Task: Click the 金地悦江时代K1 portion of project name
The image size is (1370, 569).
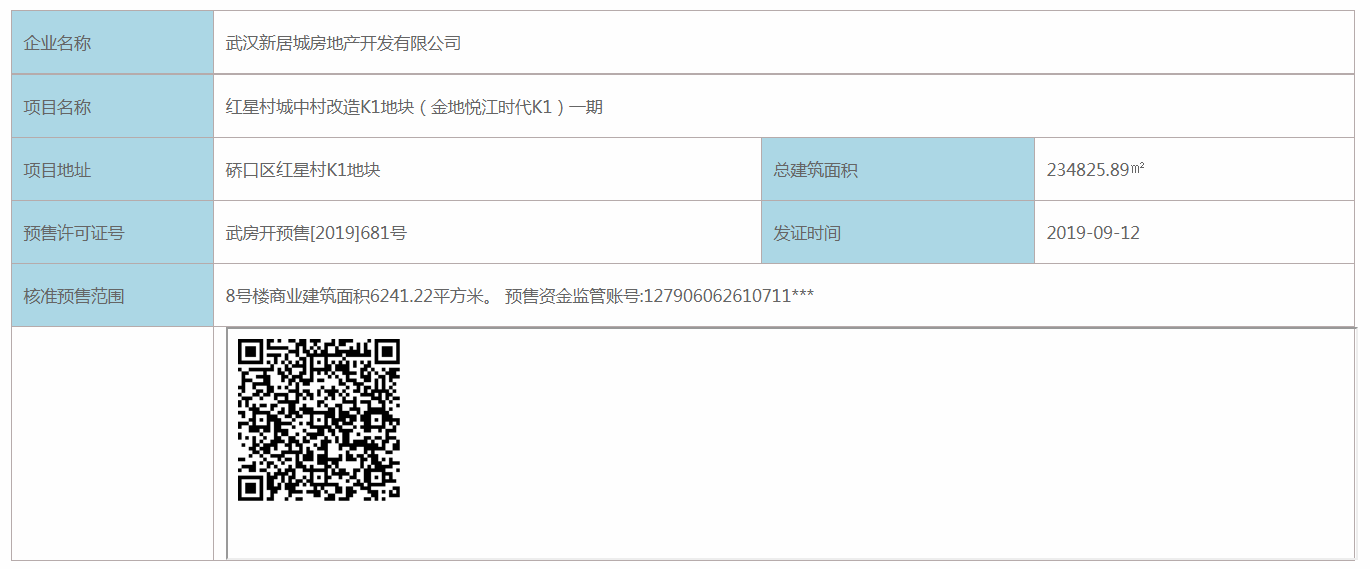Action: (x=491, y=107)
